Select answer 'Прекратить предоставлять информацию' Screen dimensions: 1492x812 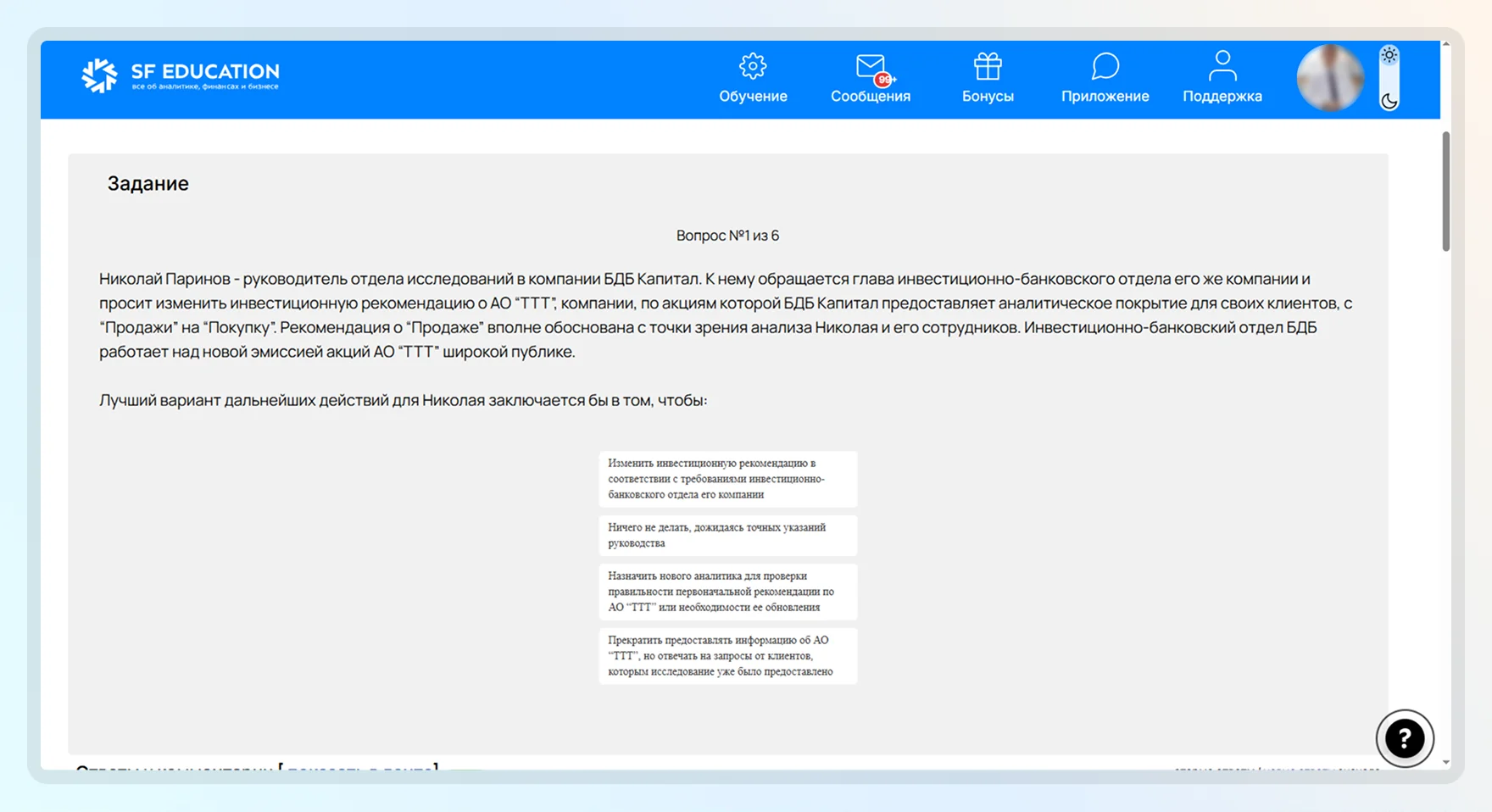tap(728, 656)
